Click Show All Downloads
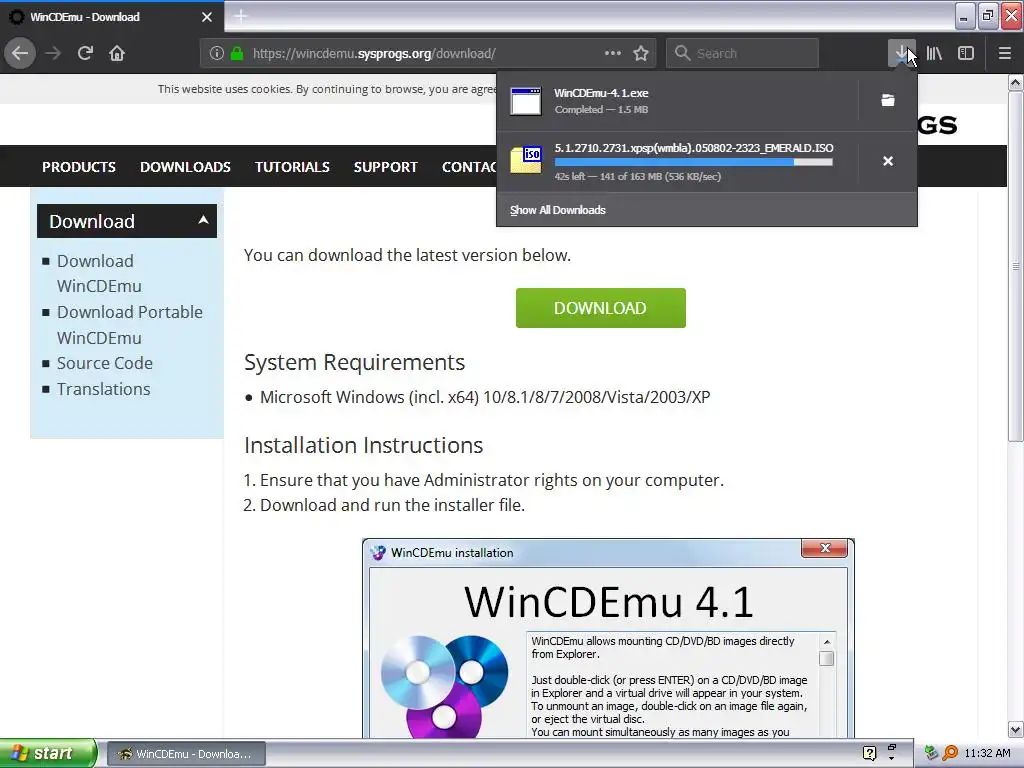The width and height of the screenshot is (1024, 768). (558, 210)
